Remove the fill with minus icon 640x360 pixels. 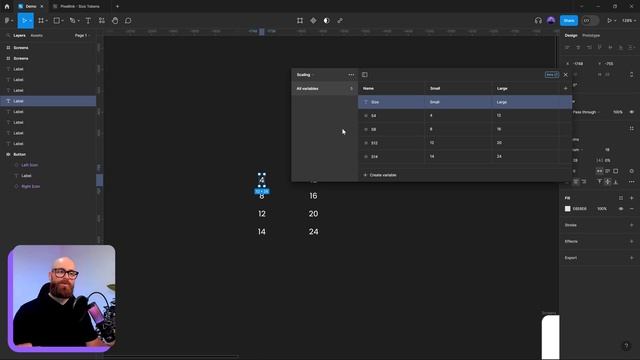(631, 209)
